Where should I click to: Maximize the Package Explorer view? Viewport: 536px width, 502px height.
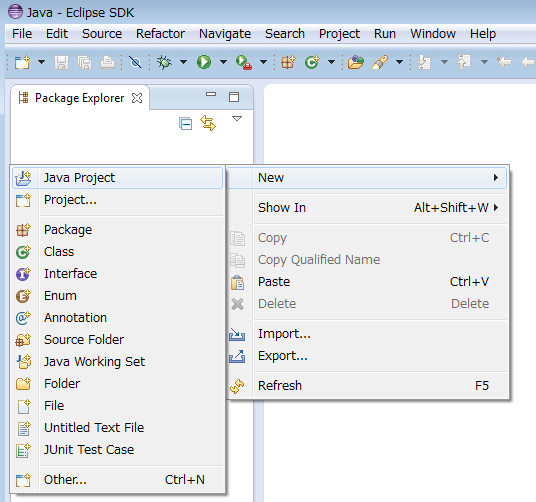pyautogui.click(x=234, y=97)
